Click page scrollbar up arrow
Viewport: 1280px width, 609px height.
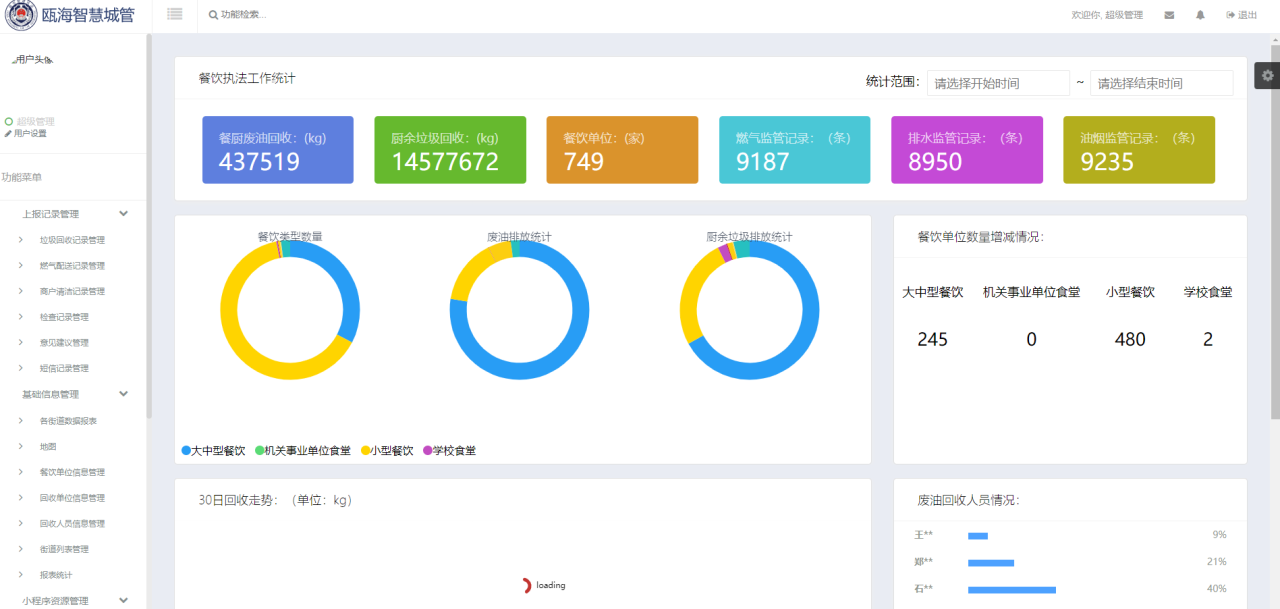click(x=1275, y=39)
